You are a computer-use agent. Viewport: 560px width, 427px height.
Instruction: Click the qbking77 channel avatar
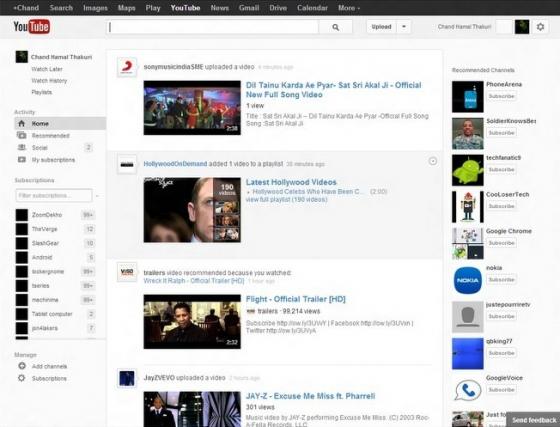tap(468, 354)
